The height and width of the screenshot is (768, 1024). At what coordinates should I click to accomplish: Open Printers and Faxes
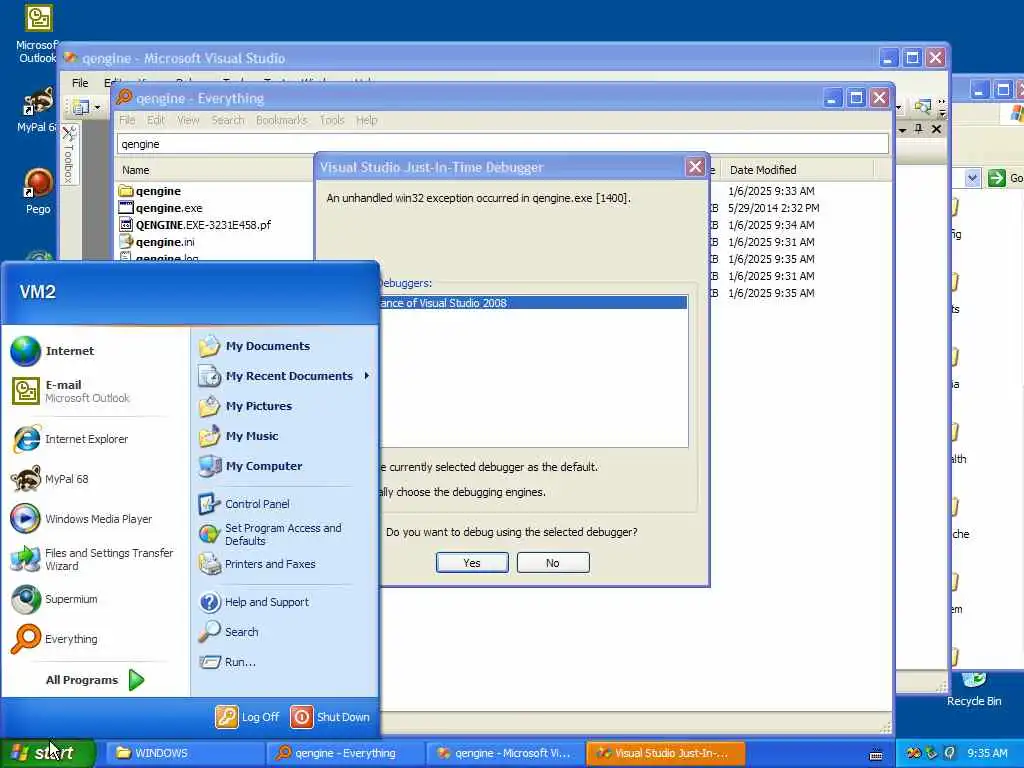click(257, 564)
